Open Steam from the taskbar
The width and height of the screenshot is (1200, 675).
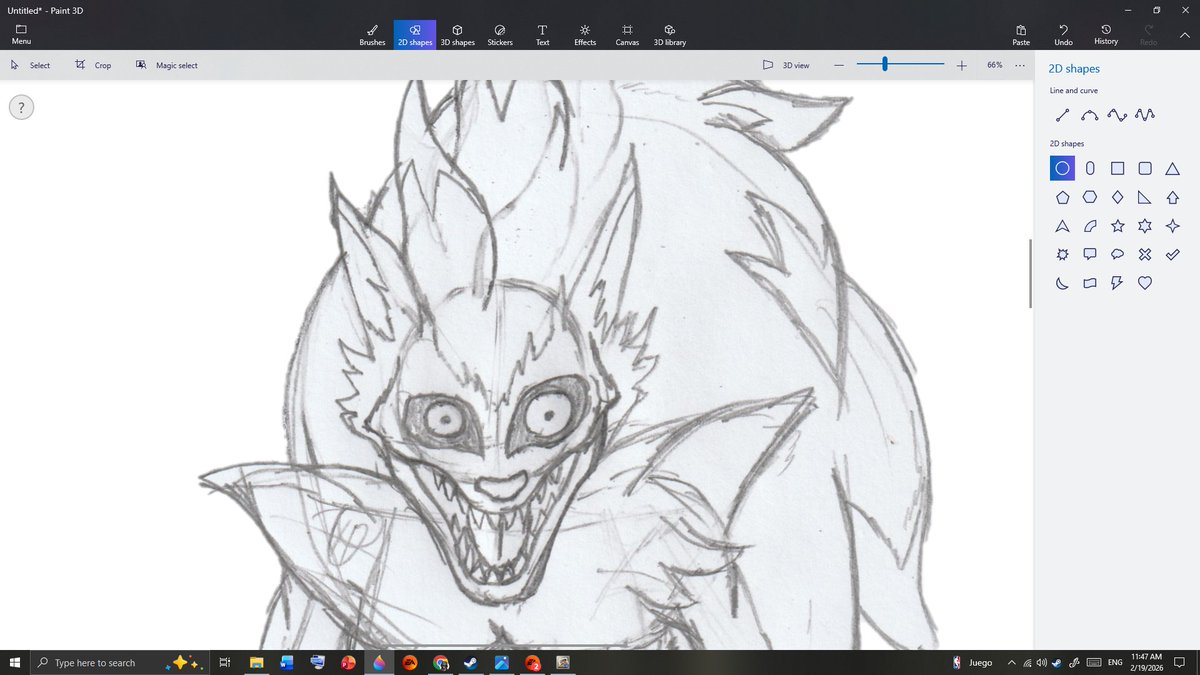(x=471, y=662)
